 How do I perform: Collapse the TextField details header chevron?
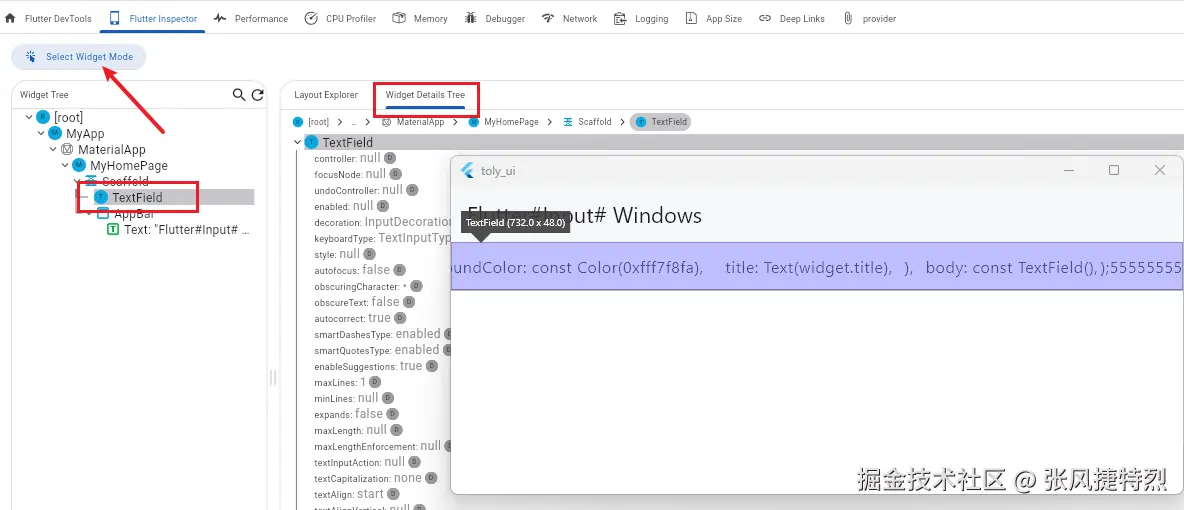coord(298,142)
